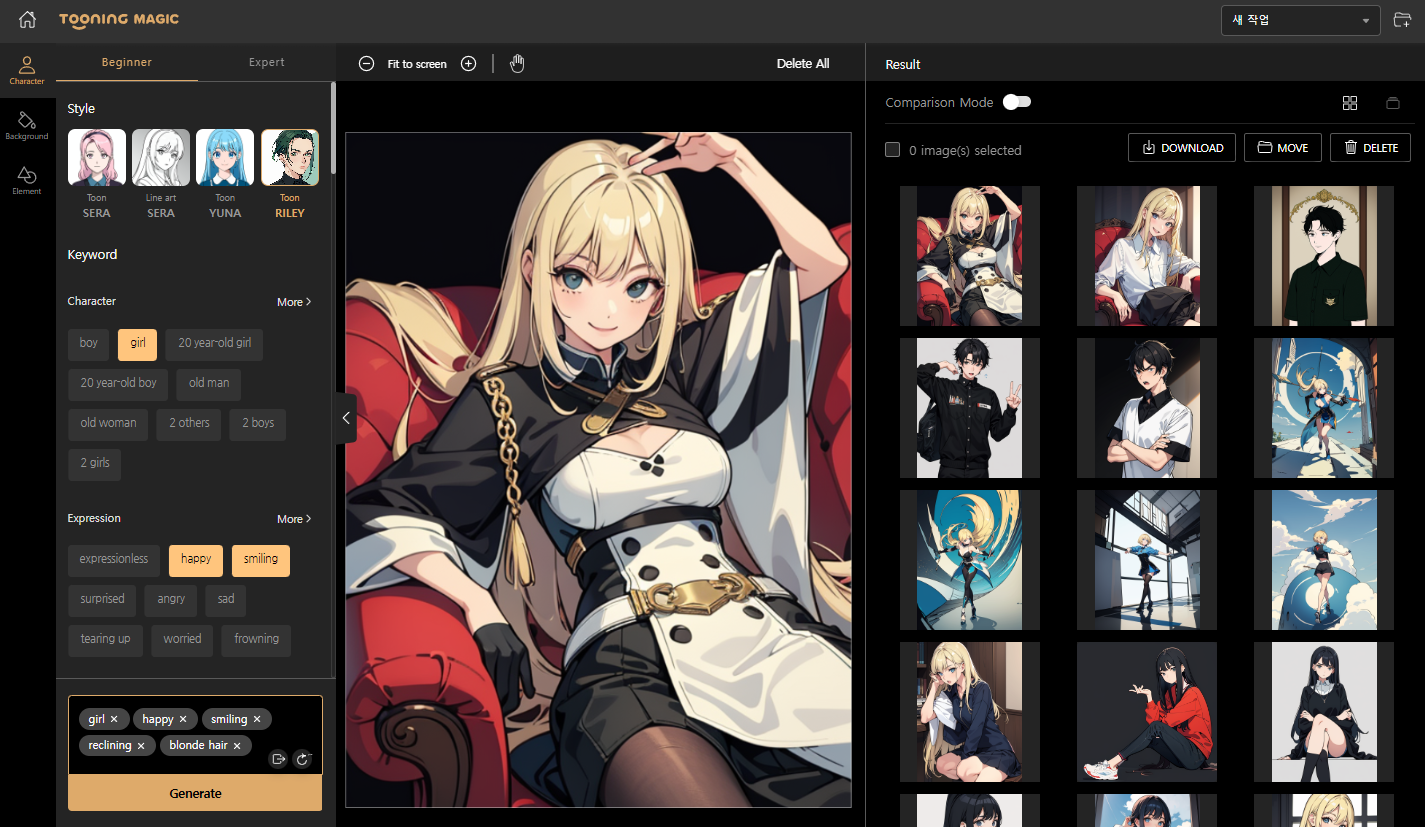Image resolution: width=1425 pixels, height=827 pixels.
Task: Switch to grid view layout icon
Action: pos(1350,103)
